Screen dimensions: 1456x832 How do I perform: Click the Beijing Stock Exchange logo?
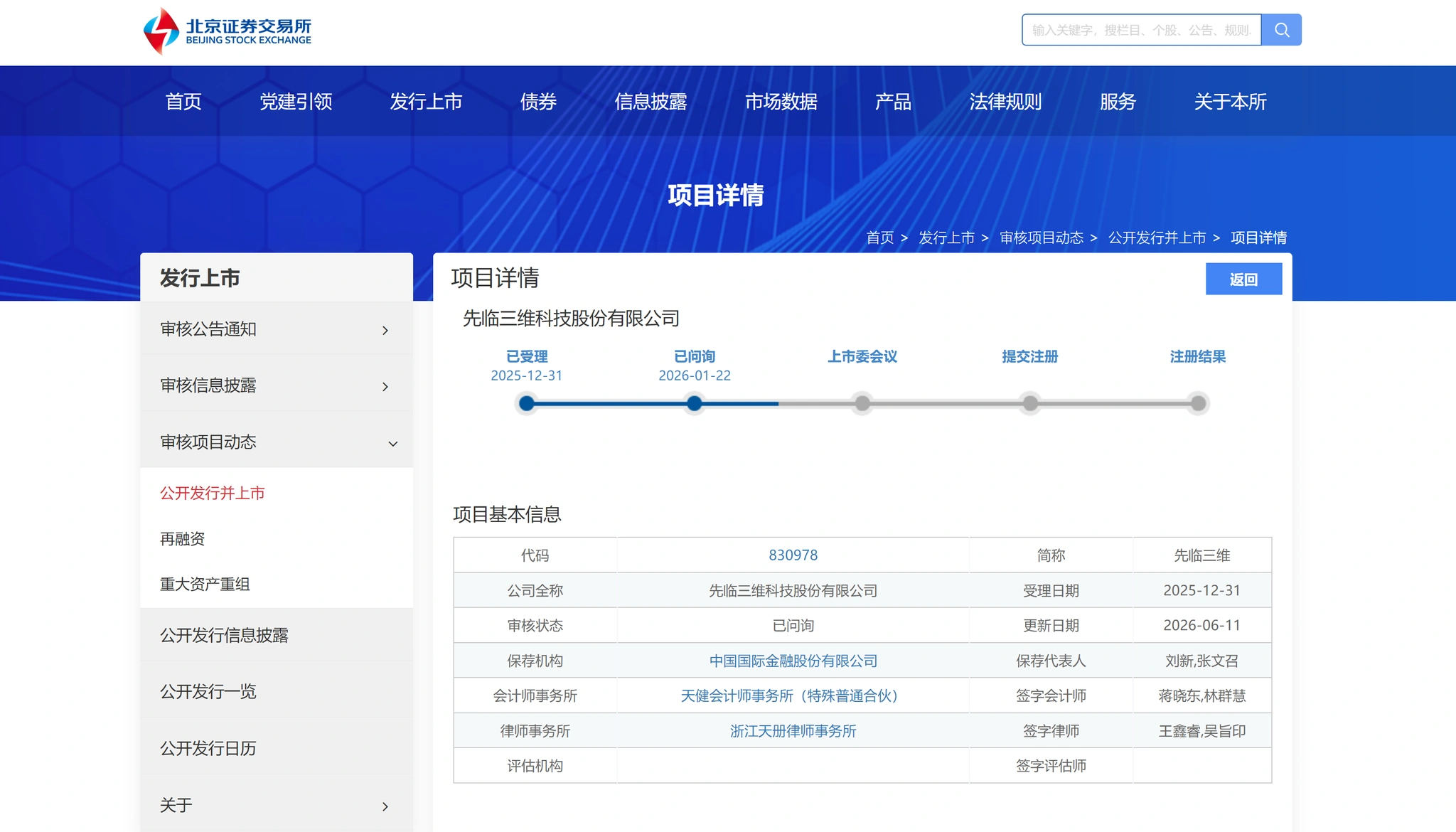[227, 31]
